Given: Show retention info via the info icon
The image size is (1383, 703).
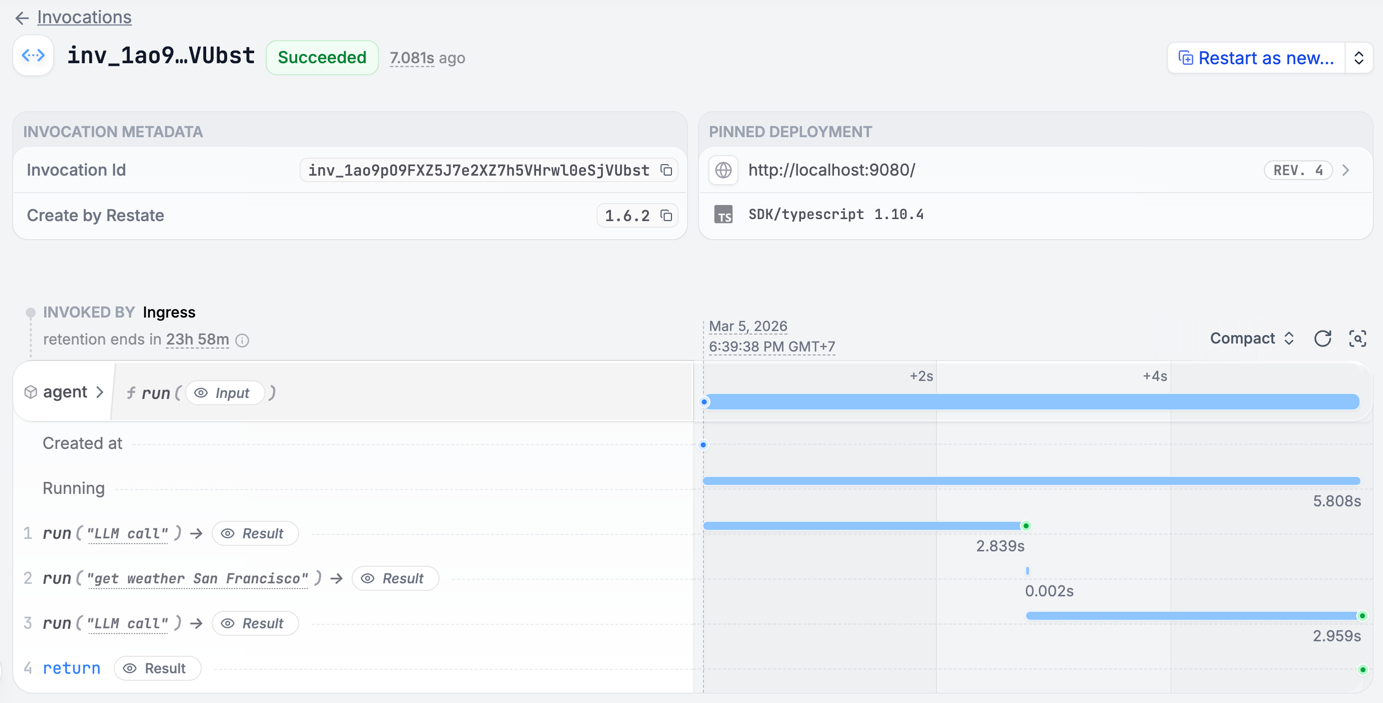Looking at the screenshot, I should 242,340.
